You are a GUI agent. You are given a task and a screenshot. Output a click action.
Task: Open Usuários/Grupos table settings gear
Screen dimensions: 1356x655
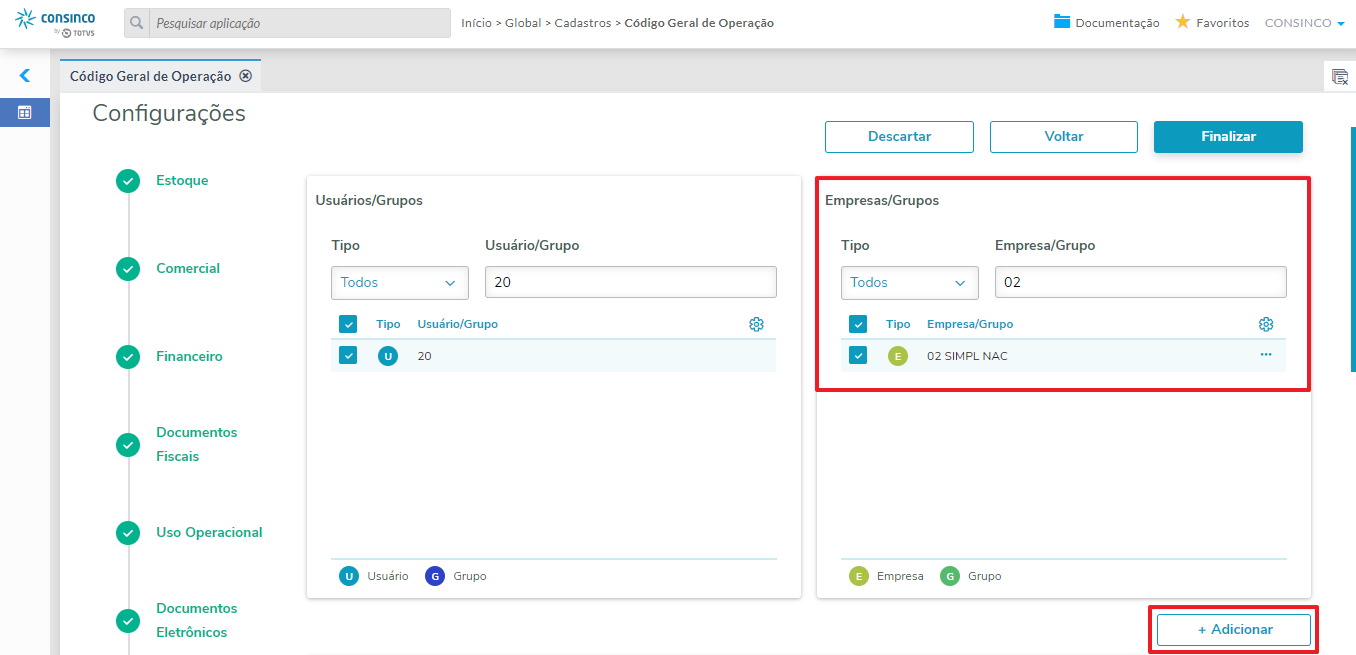756,324
